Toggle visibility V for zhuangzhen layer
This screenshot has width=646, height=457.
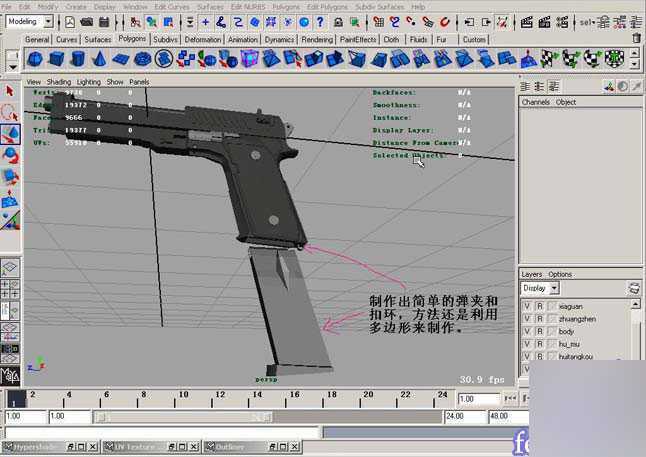527,320
